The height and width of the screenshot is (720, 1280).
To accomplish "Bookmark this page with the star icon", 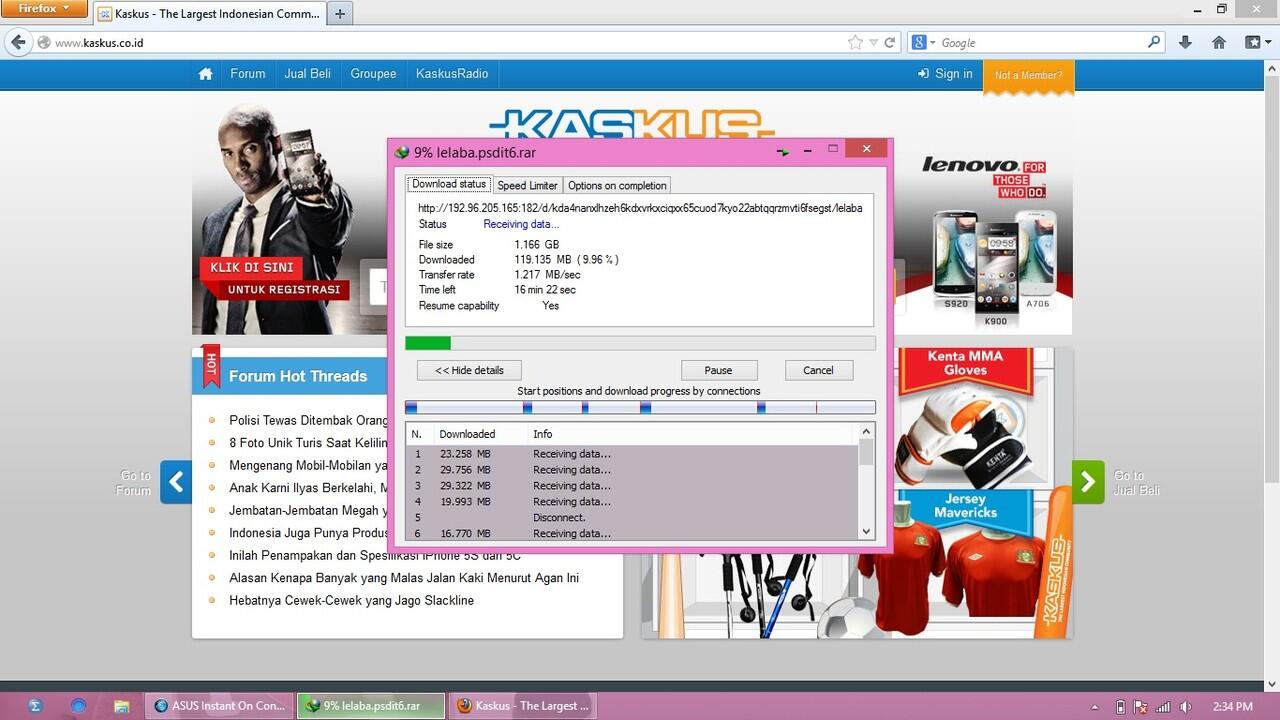I will tap(855, 43).
